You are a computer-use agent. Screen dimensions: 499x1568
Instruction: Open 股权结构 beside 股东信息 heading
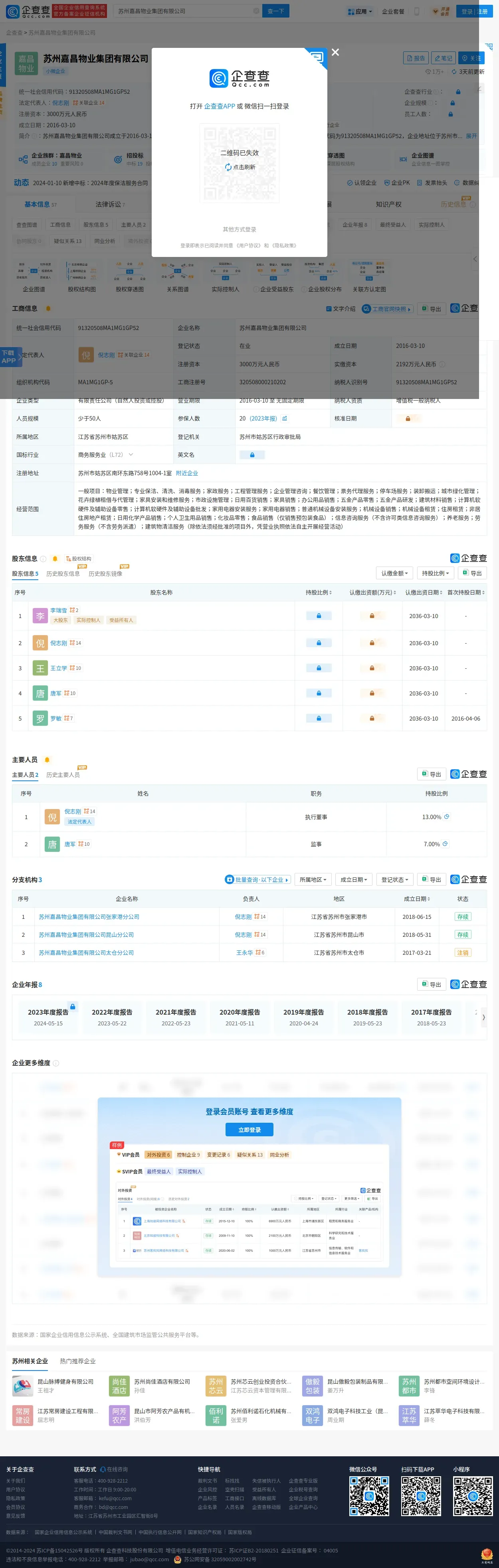[79, 559]
